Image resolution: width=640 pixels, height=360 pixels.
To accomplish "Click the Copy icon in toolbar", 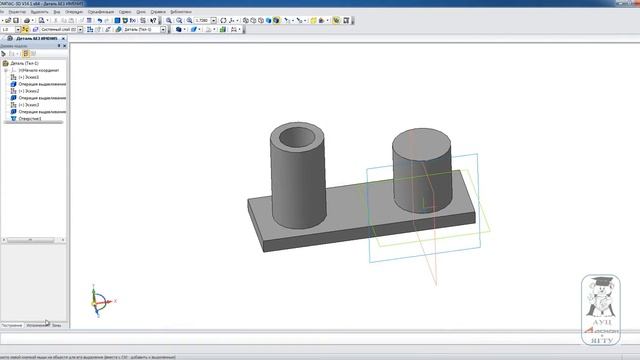I will coord(63,20).
